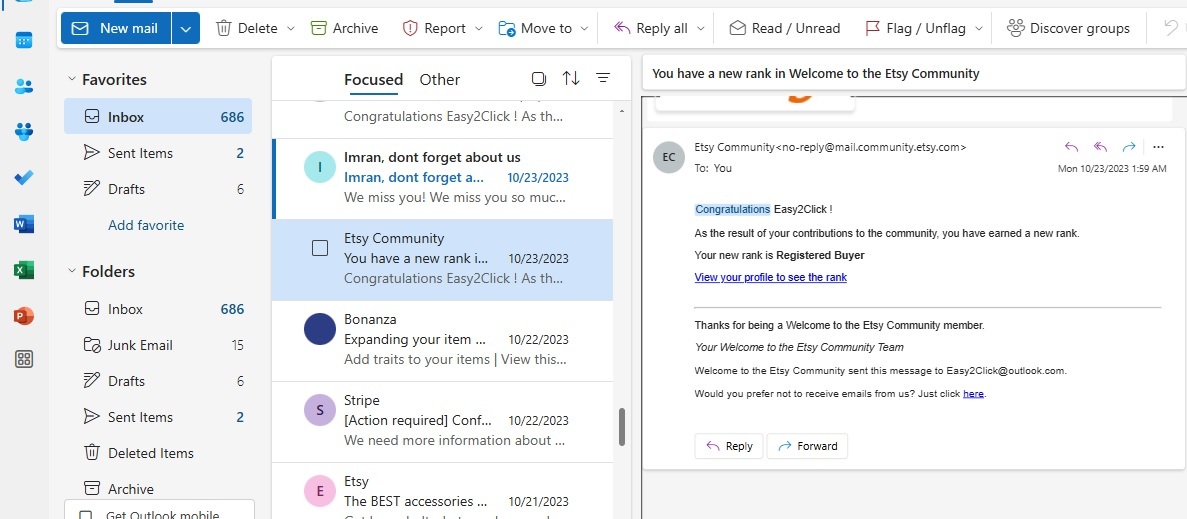Viewport: 1187px width, 519px height.
Task: Click the Stripe sender avatar
Action: pyautogui.click(x=320, y=410)
